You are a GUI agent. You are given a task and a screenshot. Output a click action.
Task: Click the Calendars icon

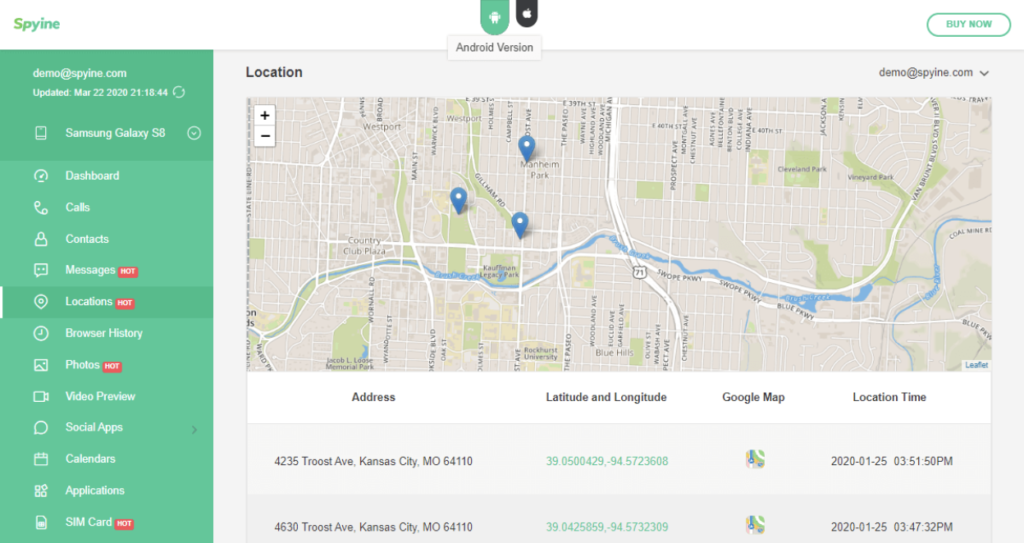click(x=40, y=459)
